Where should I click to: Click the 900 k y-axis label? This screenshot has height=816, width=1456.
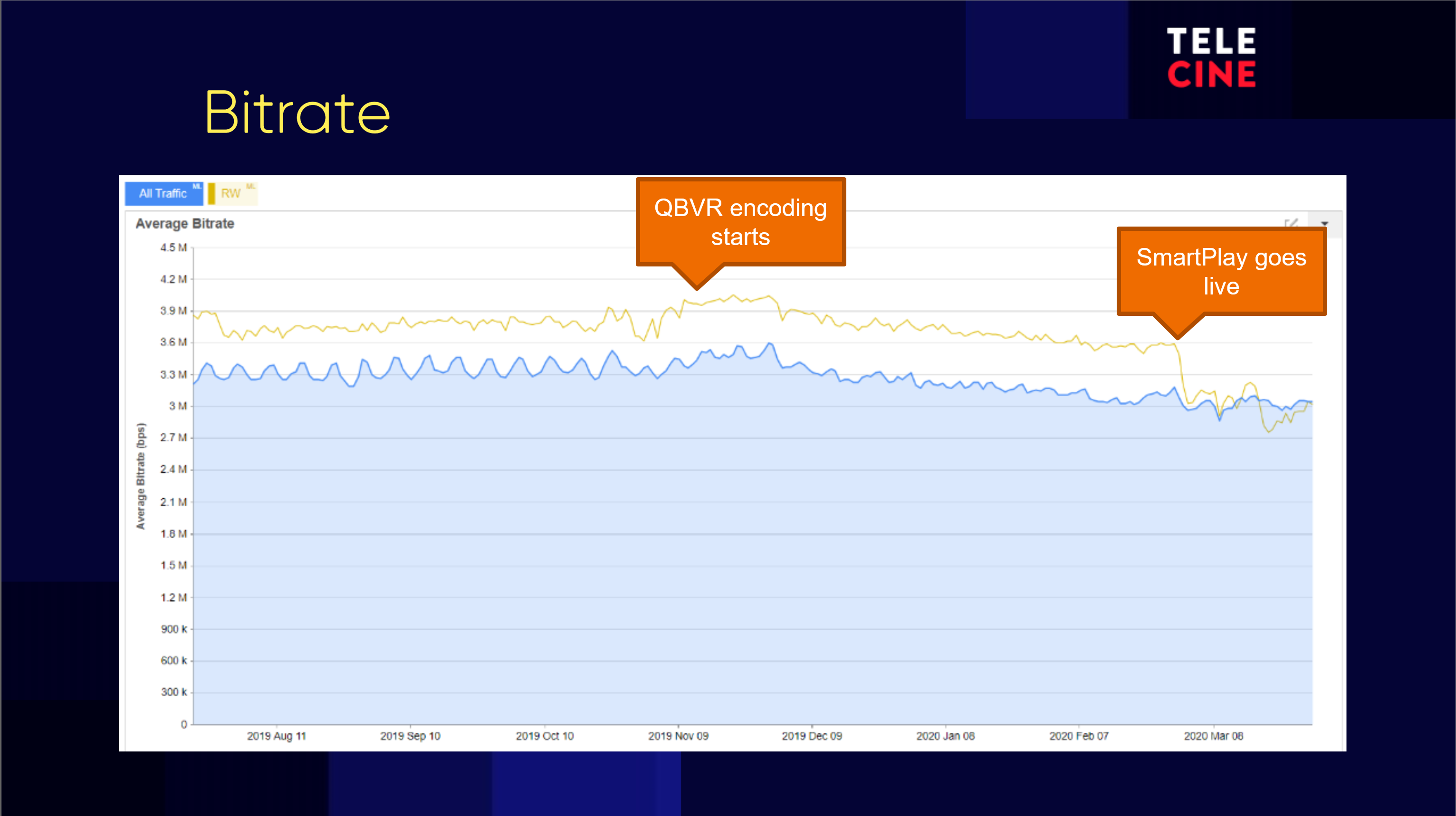point(174,629)
